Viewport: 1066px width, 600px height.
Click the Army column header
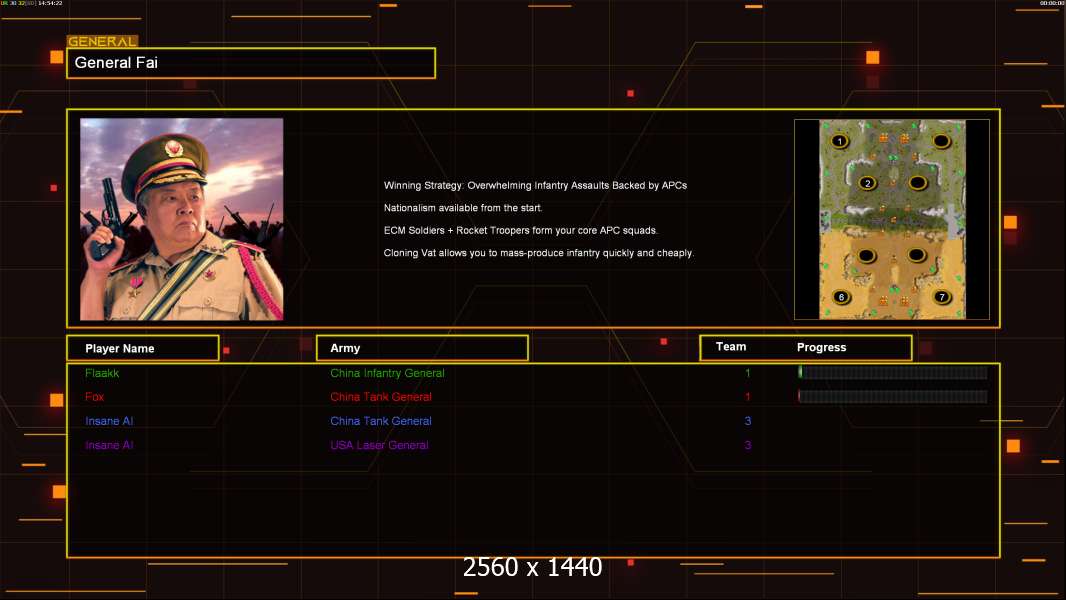(x=422, y=348)
